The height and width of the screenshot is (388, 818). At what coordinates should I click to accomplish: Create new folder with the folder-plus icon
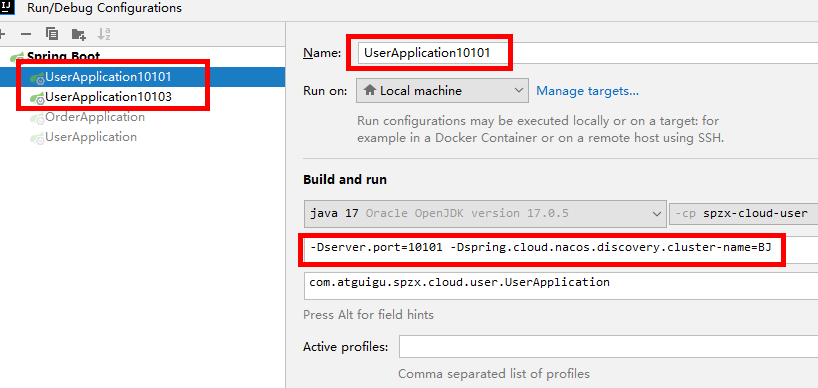coord(78,34)
